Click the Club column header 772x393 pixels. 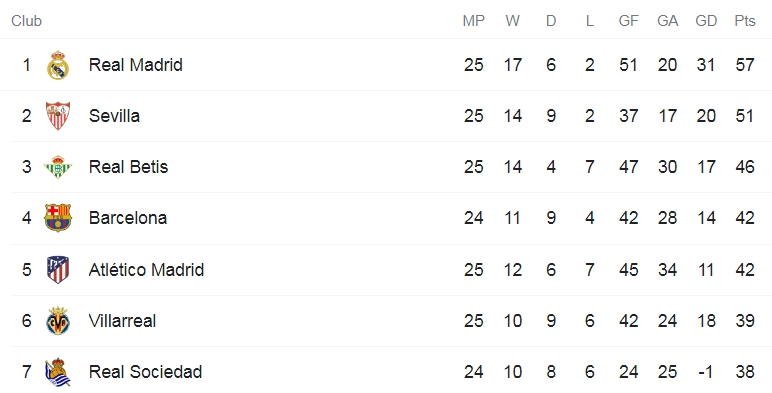[x=27, y=21]
